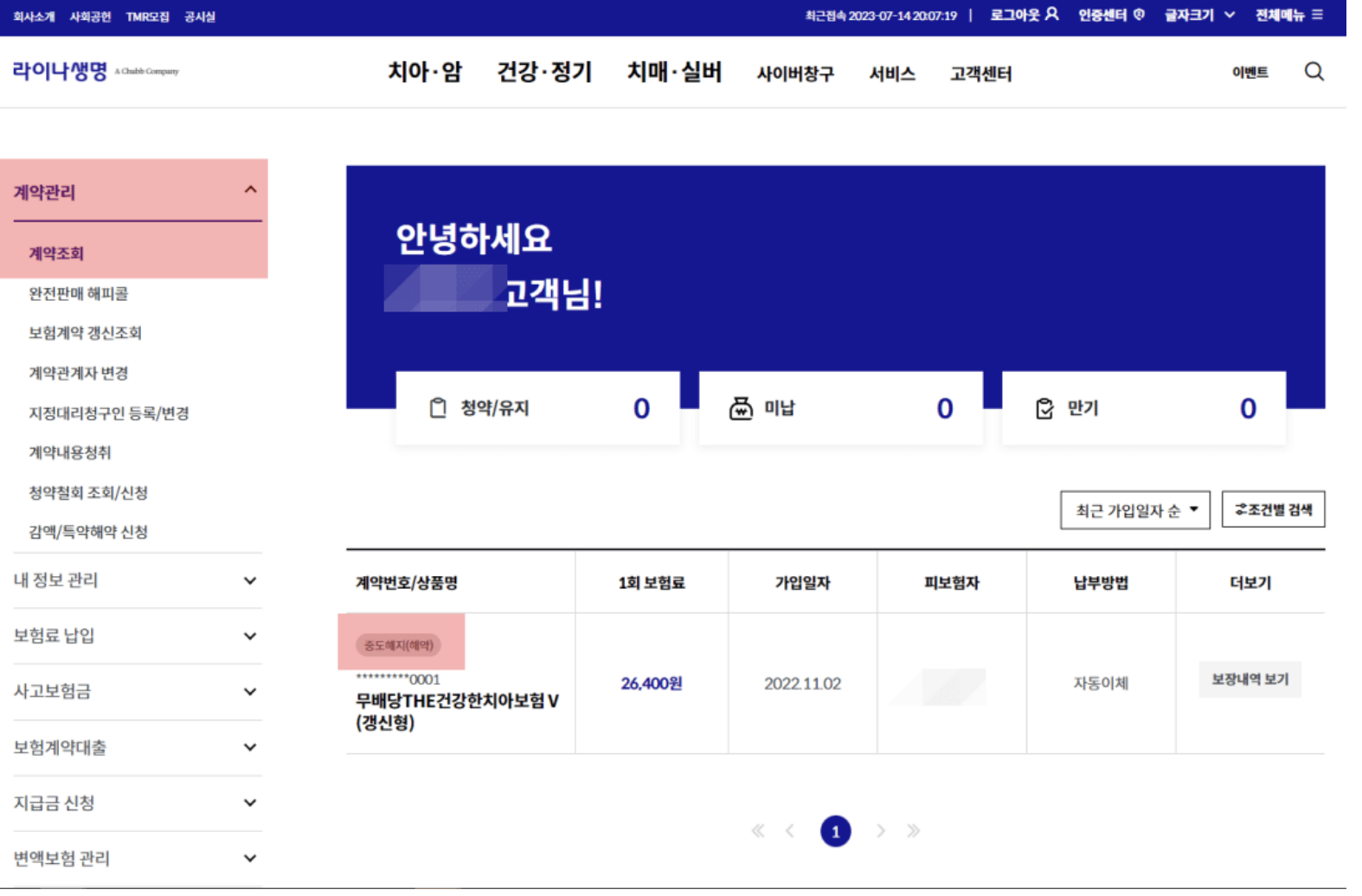The image size is (1362, 896).
Task: Open the 최근 가입일자 순 sort dropdown
Action: coord(1134,510)
